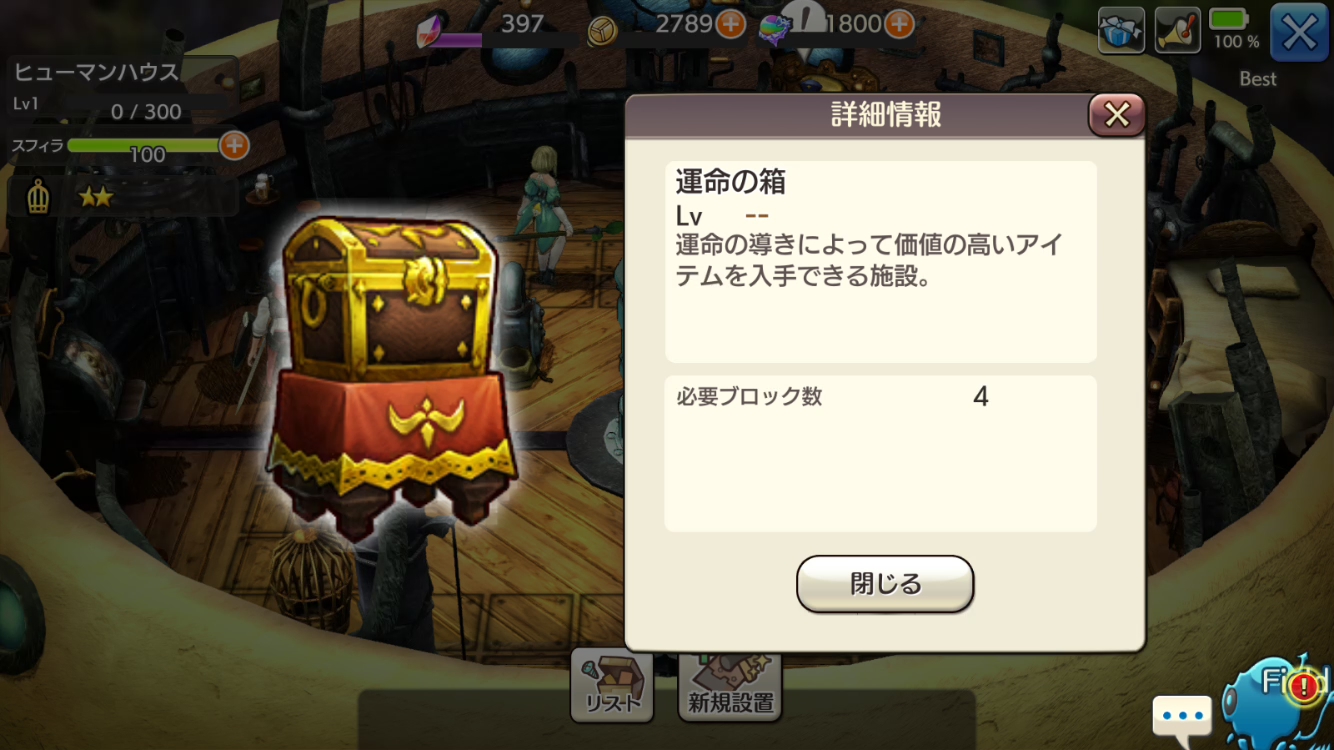Screen dimensions: 1334x750
Task: Refill スフィラ with the plus icon
Action: coord(234,145)
